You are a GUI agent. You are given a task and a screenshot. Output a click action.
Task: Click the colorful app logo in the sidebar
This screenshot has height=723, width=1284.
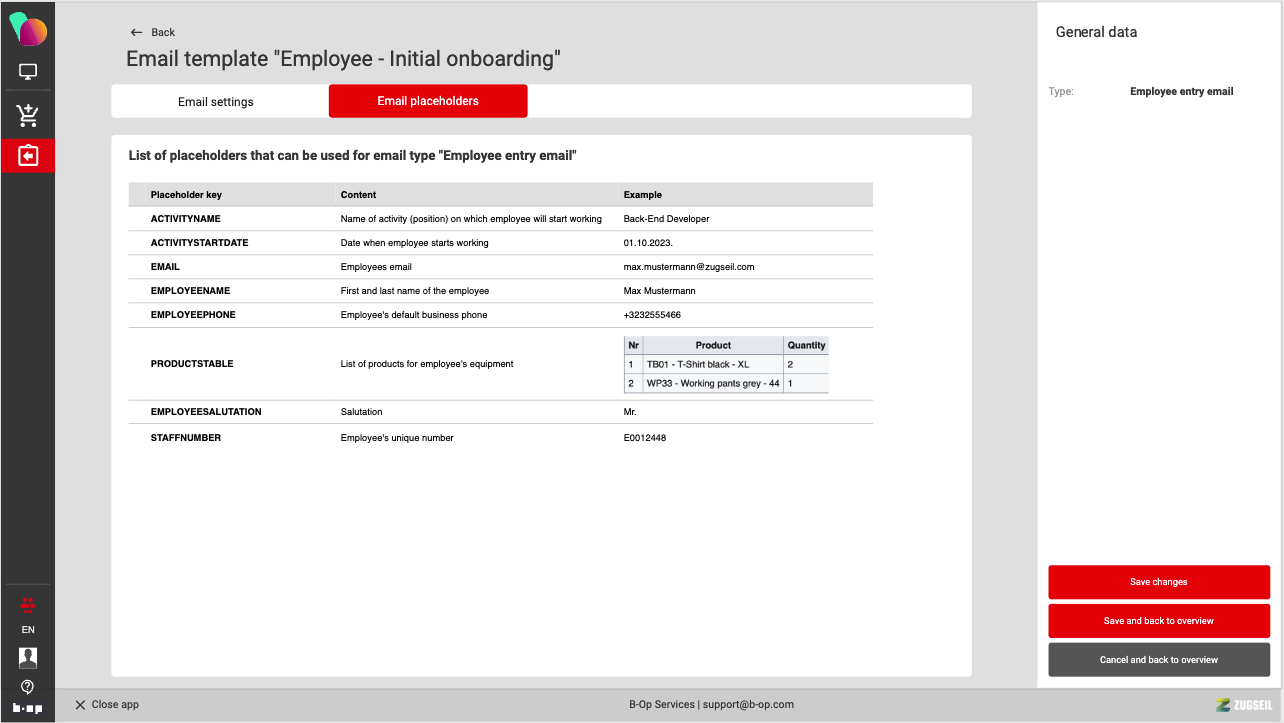28,30
